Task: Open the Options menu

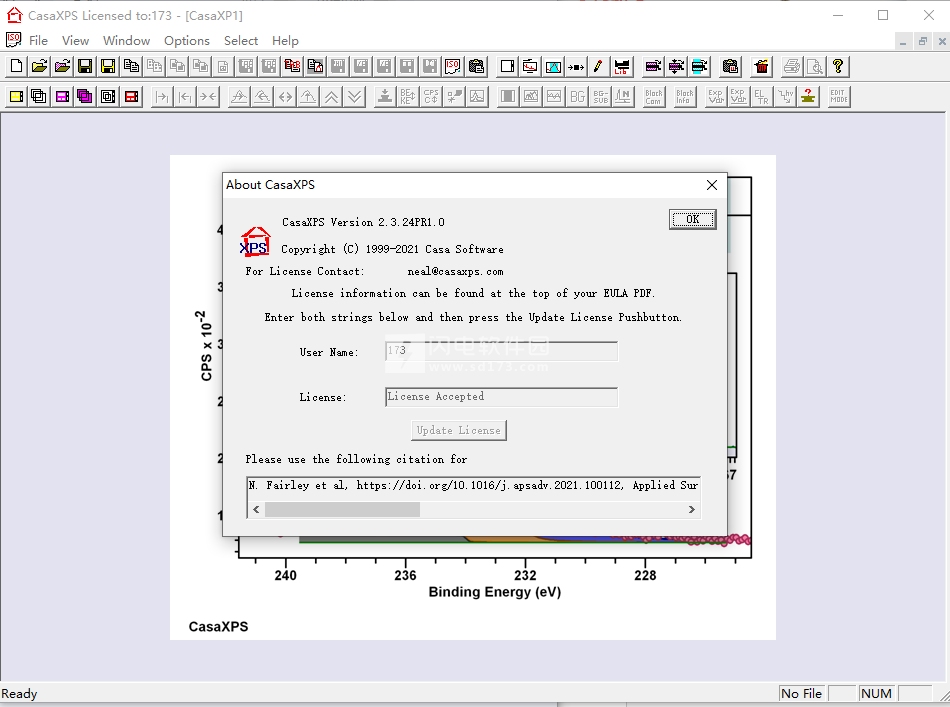Action: click(x=187, y=41)
